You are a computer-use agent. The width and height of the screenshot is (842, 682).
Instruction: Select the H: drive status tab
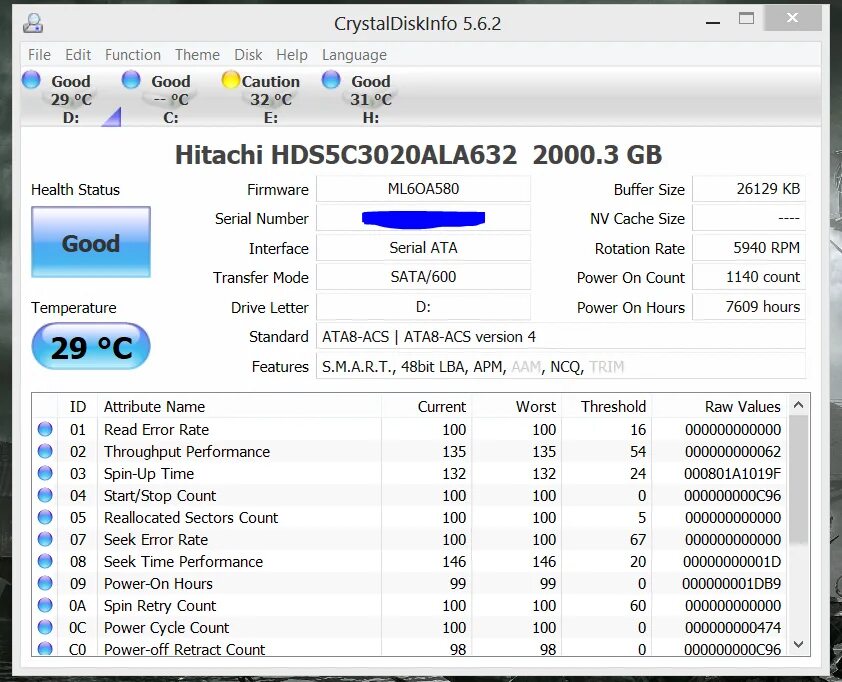(x=371, y=98)
